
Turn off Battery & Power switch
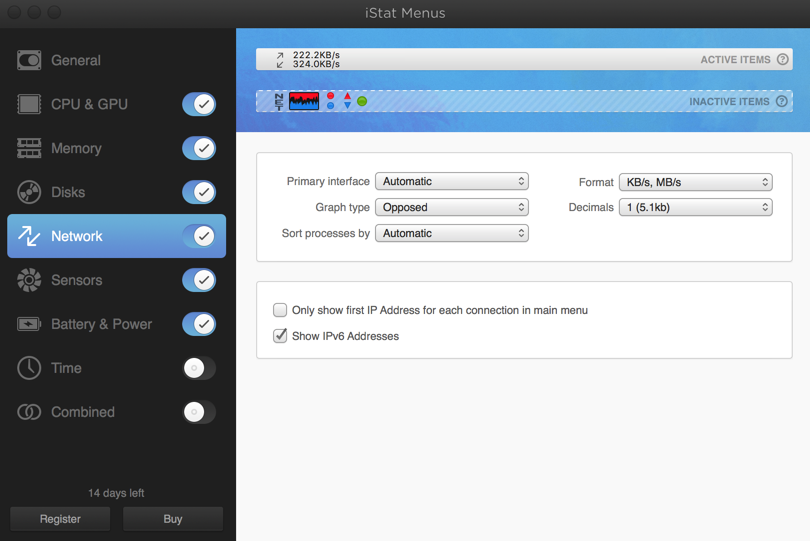199,324
